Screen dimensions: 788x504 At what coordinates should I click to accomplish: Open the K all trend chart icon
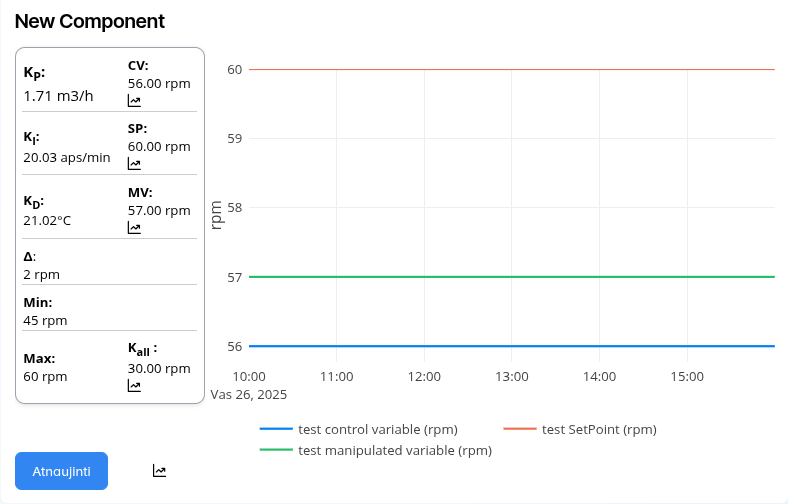(134, 385)
